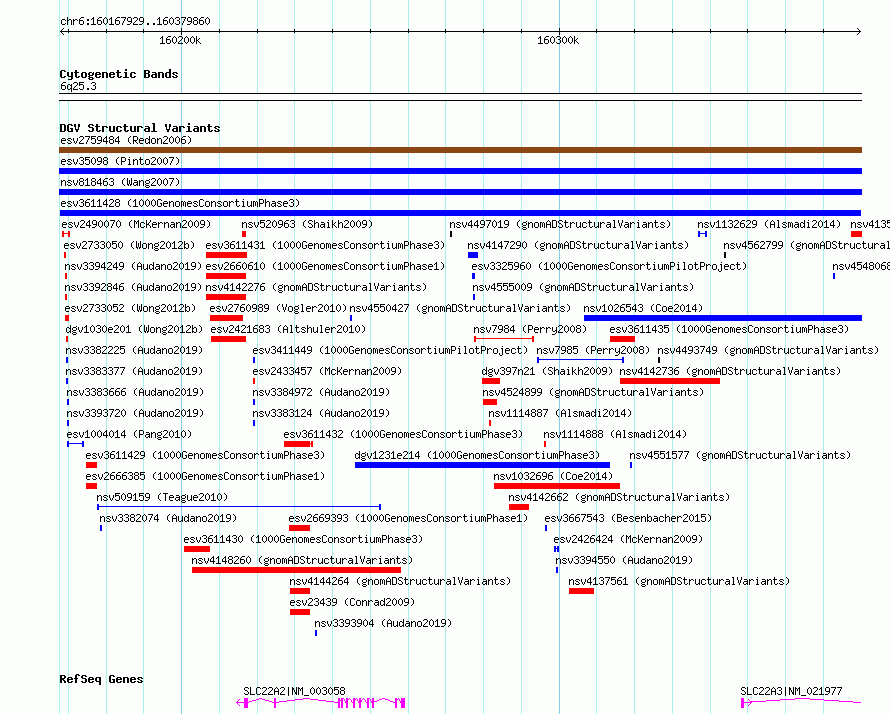Open nsv4550427 variant label
Image resolution: width=890 pixels, height=714 pixels.
460,308
